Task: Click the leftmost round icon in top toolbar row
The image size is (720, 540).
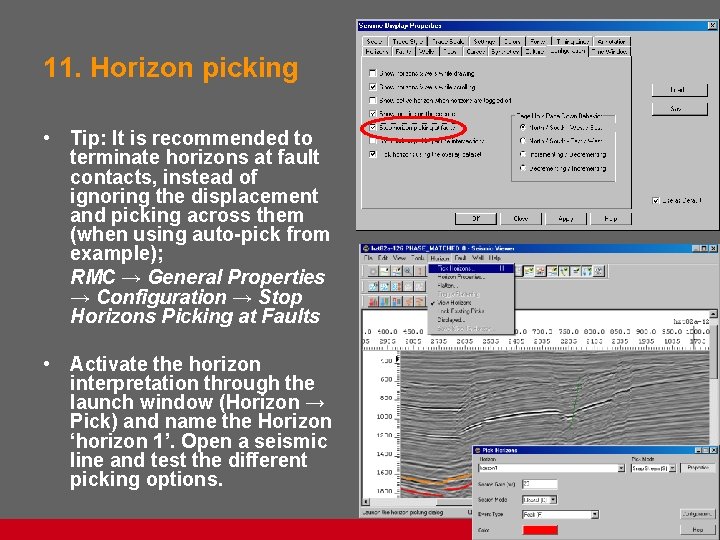Action: pyautogui.click(x=373, y=271)
